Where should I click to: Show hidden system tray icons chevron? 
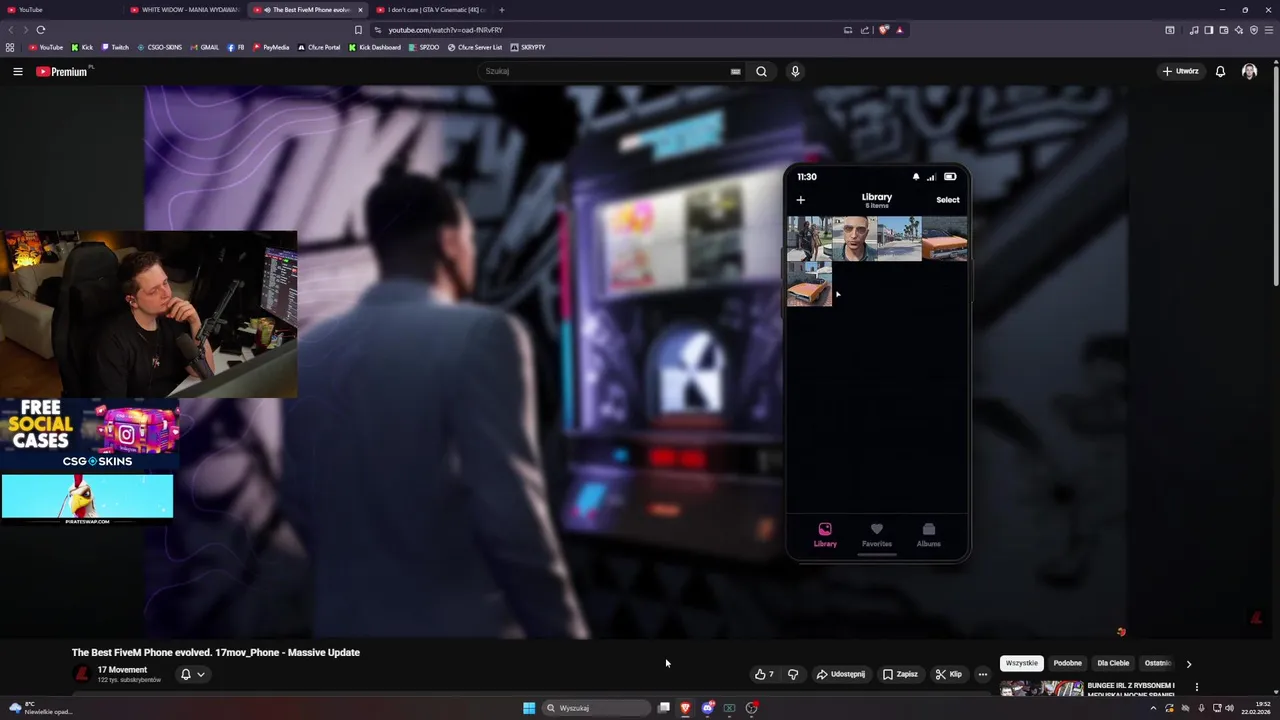(1153, 708)
